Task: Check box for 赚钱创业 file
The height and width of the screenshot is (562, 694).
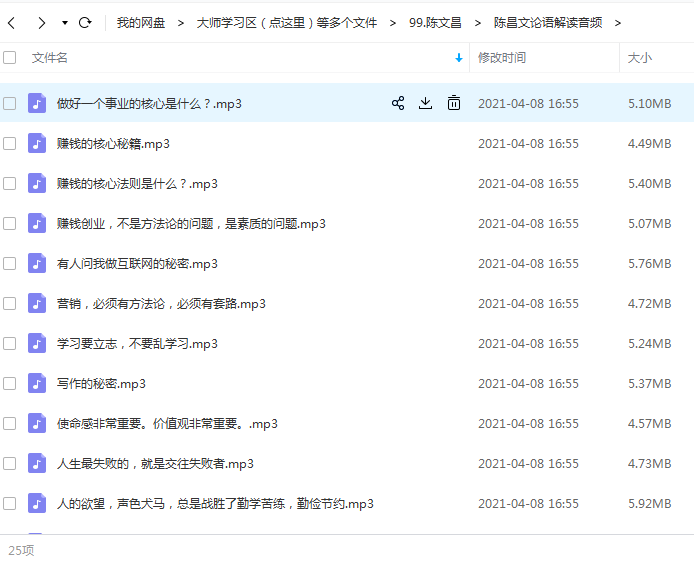Action: (x=10, y=223)
